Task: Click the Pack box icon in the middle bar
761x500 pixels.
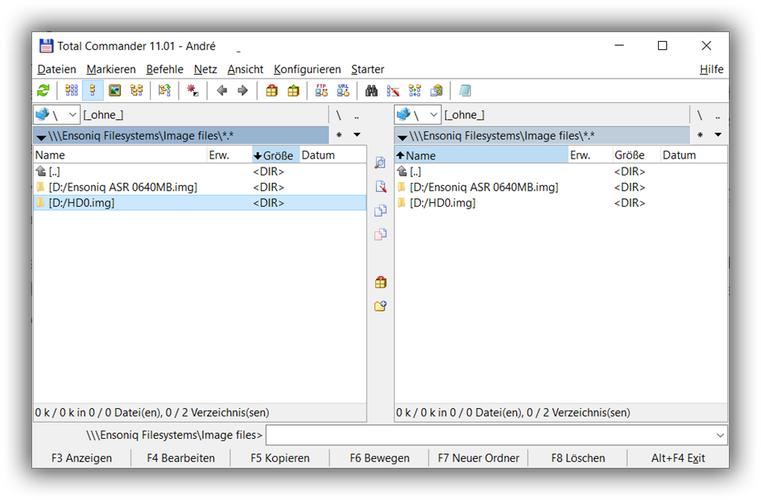Action: pos(380,283)
